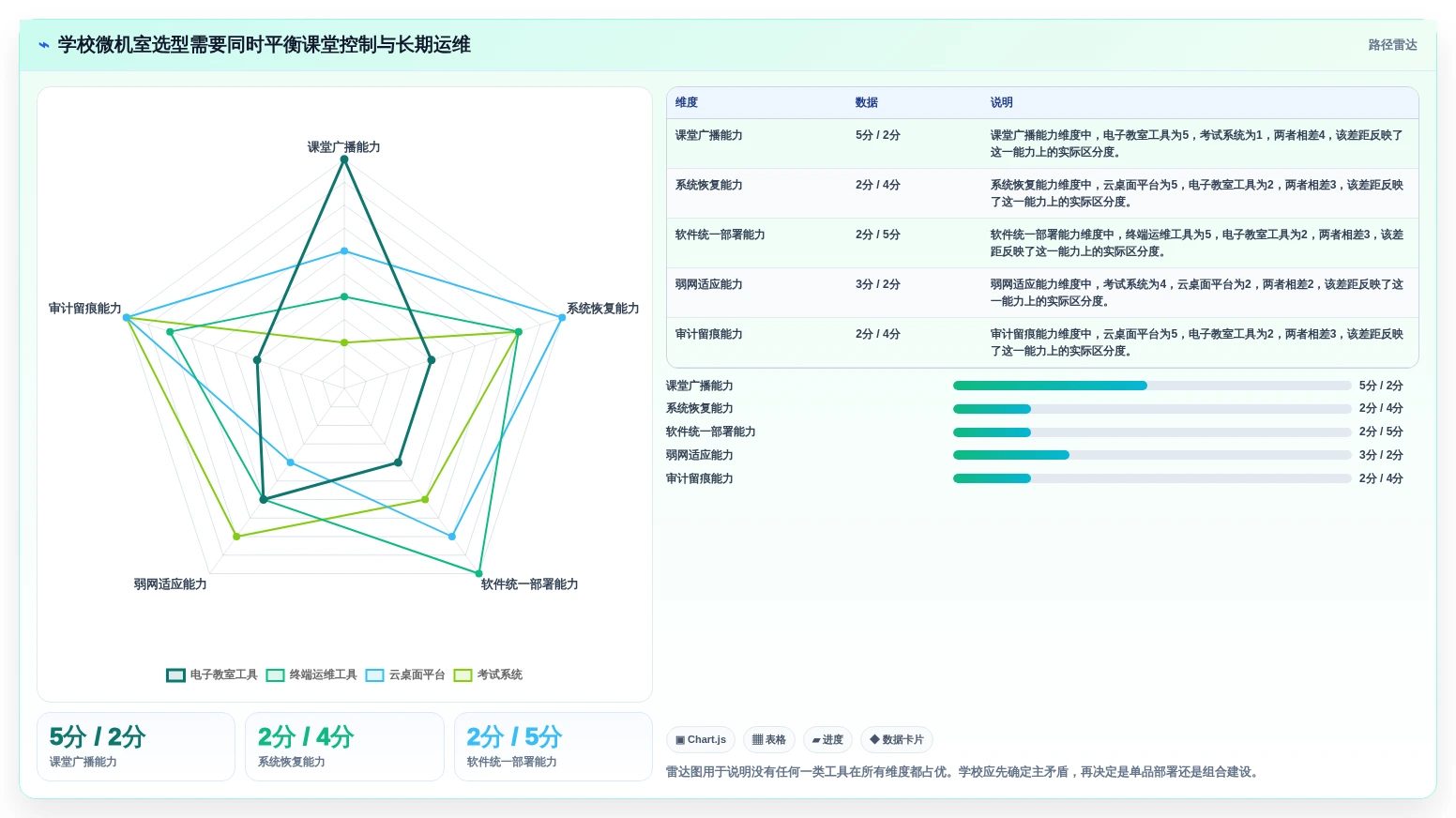Viewport: 1456px width, 818px height.
Task: Click progress bar for 软件统一部署能力
Action: point(1152,432)
